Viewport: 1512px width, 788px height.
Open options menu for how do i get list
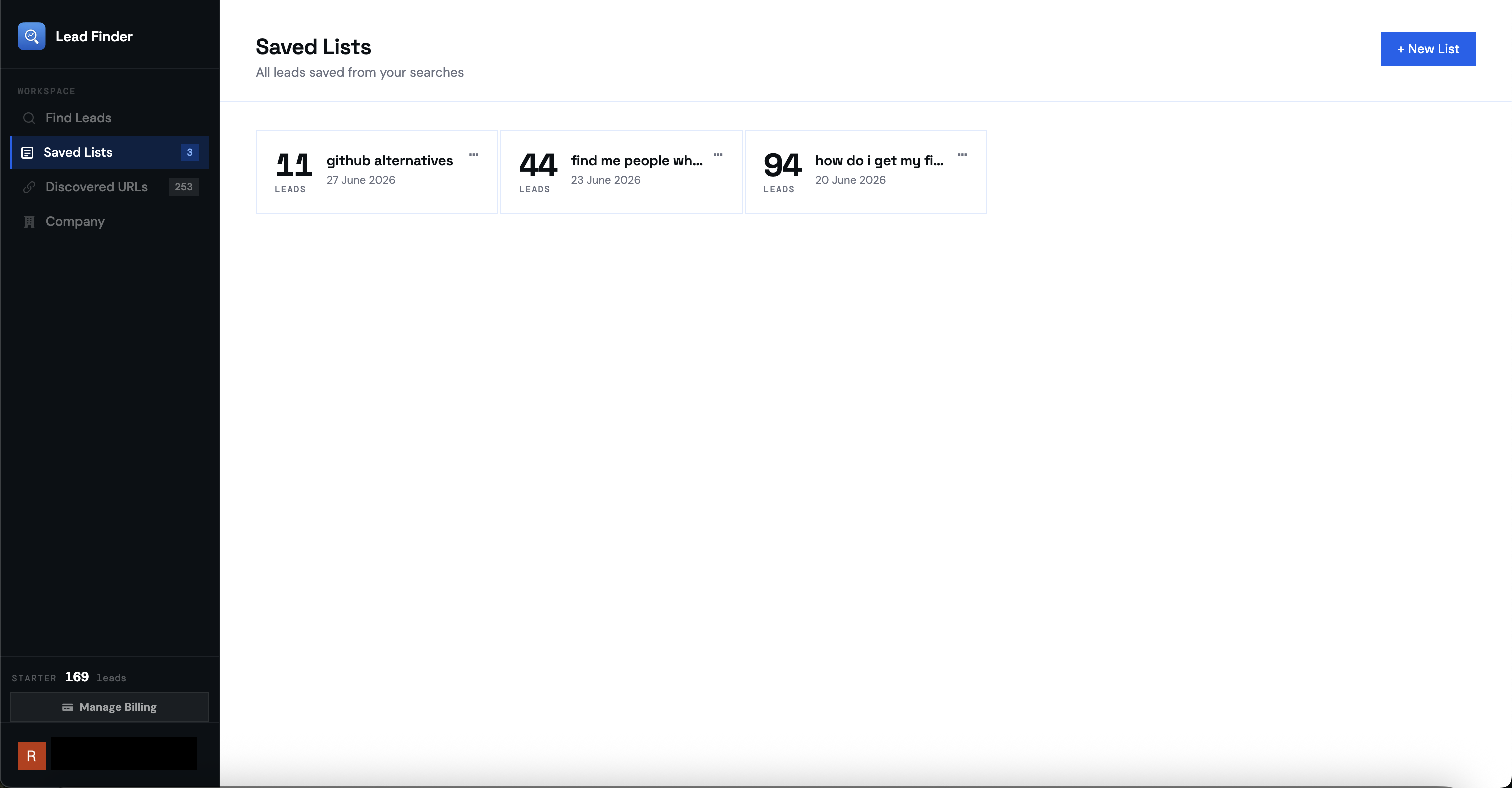[x=962, y=155]
